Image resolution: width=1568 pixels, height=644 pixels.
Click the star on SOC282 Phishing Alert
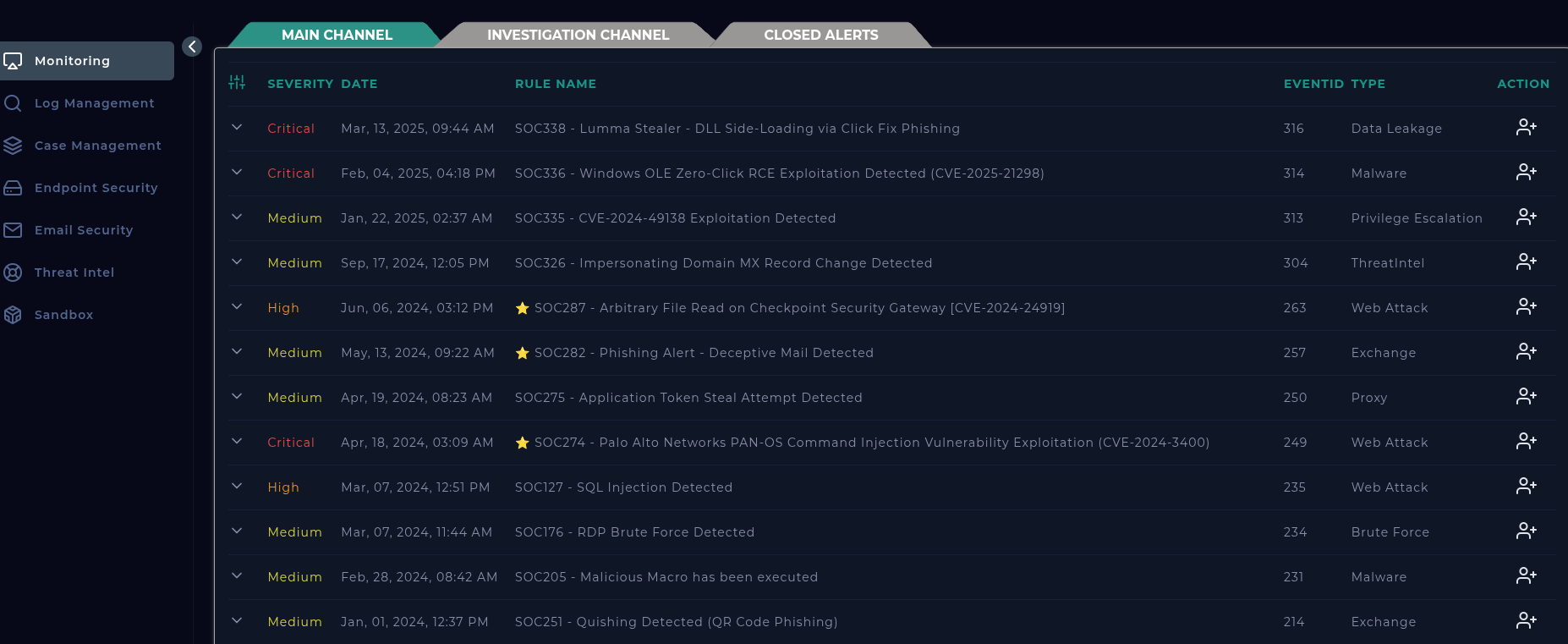[523, 353]
